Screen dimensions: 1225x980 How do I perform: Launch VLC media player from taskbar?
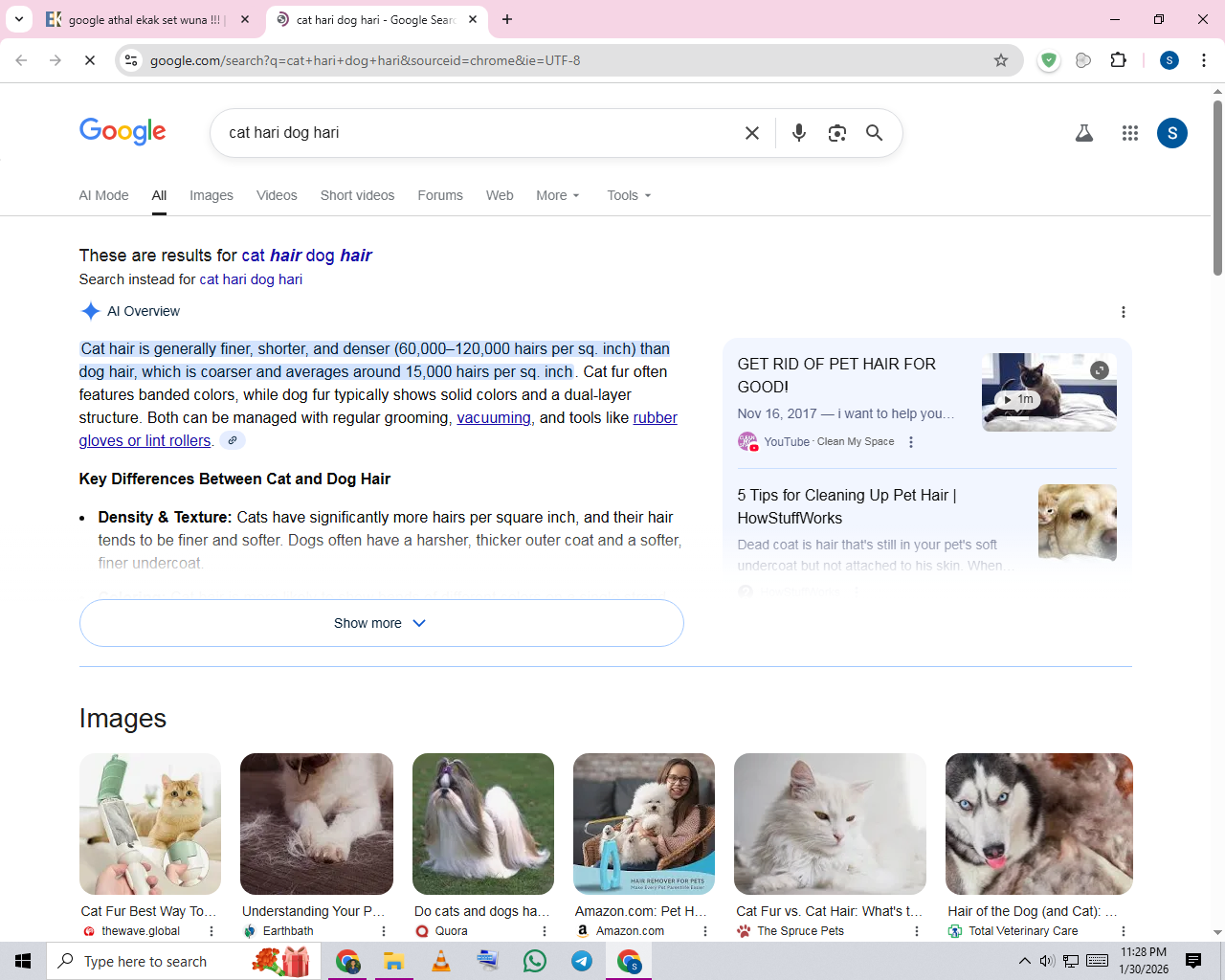click(441, 961)
